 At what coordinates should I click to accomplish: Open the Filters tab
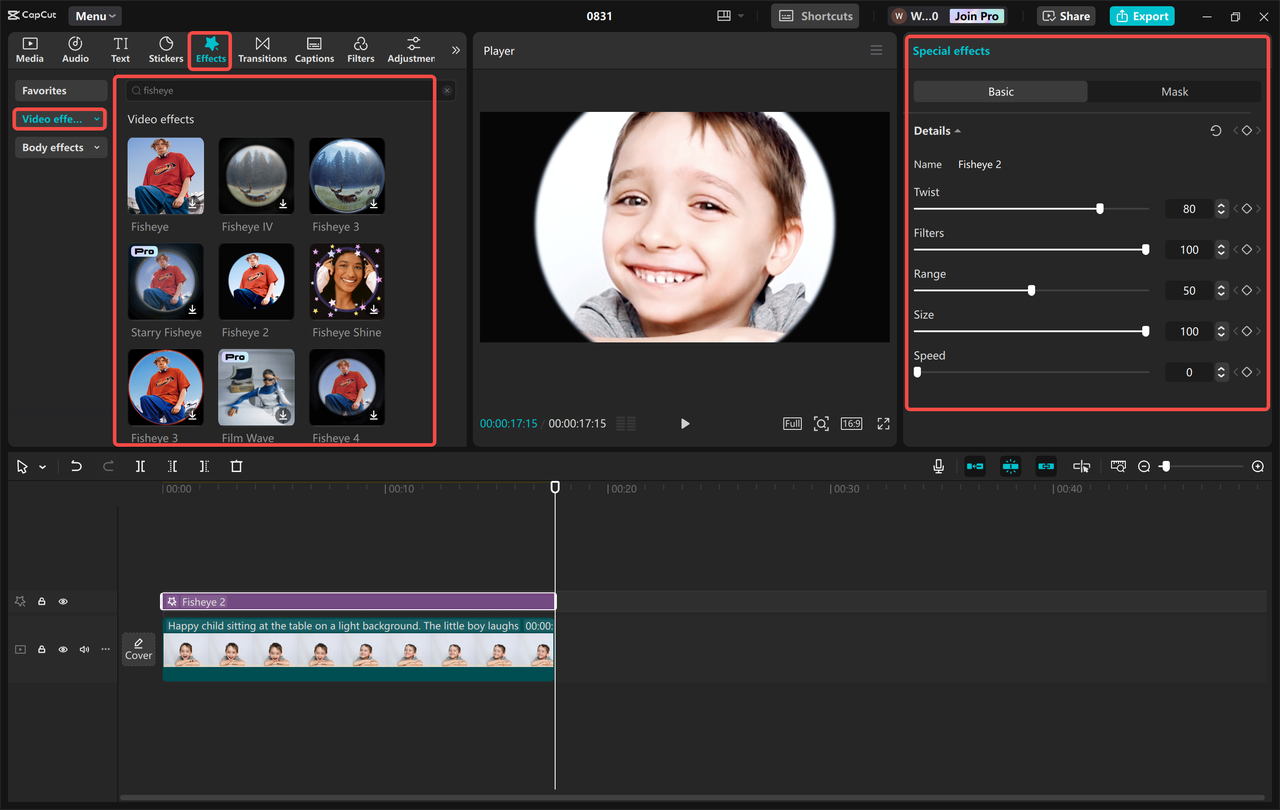click(361, 50)
